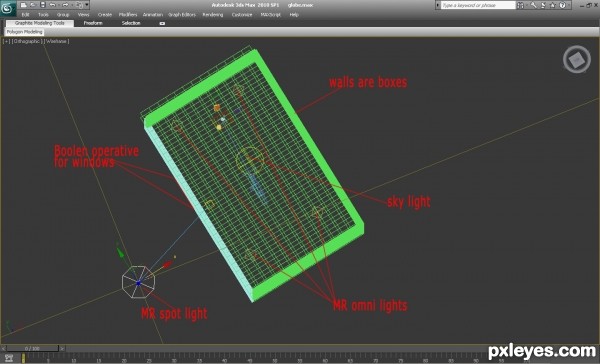Click the 3ds Max application logo button
600x364 pixels.
click(x=8, y=8)
